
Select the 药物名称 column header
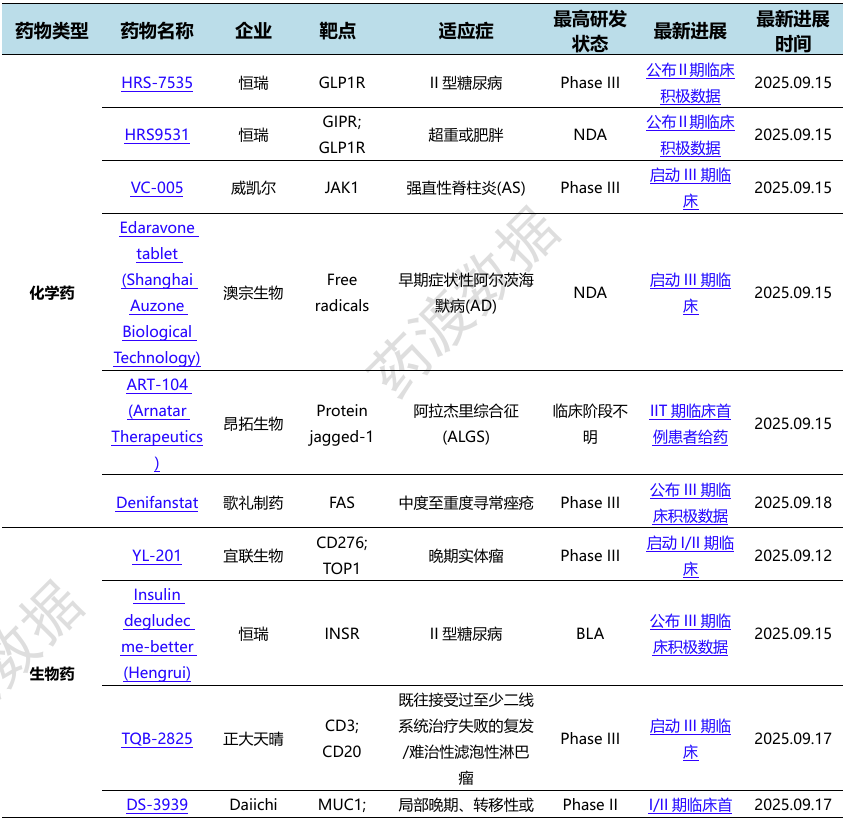click(157, 31)
